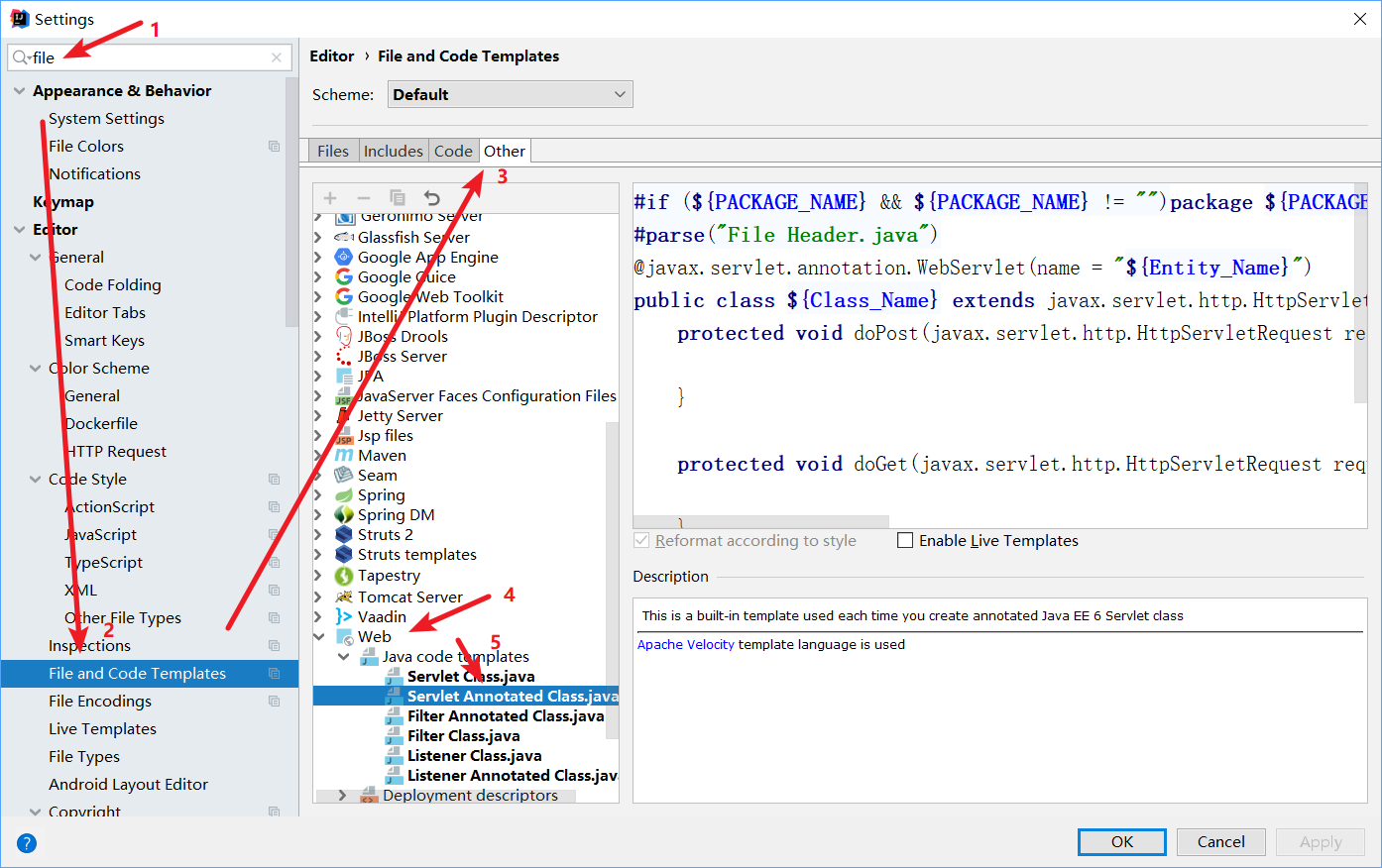Click the Cancel button
Screen dimensions: 1382x868
tap(1221, 842)
